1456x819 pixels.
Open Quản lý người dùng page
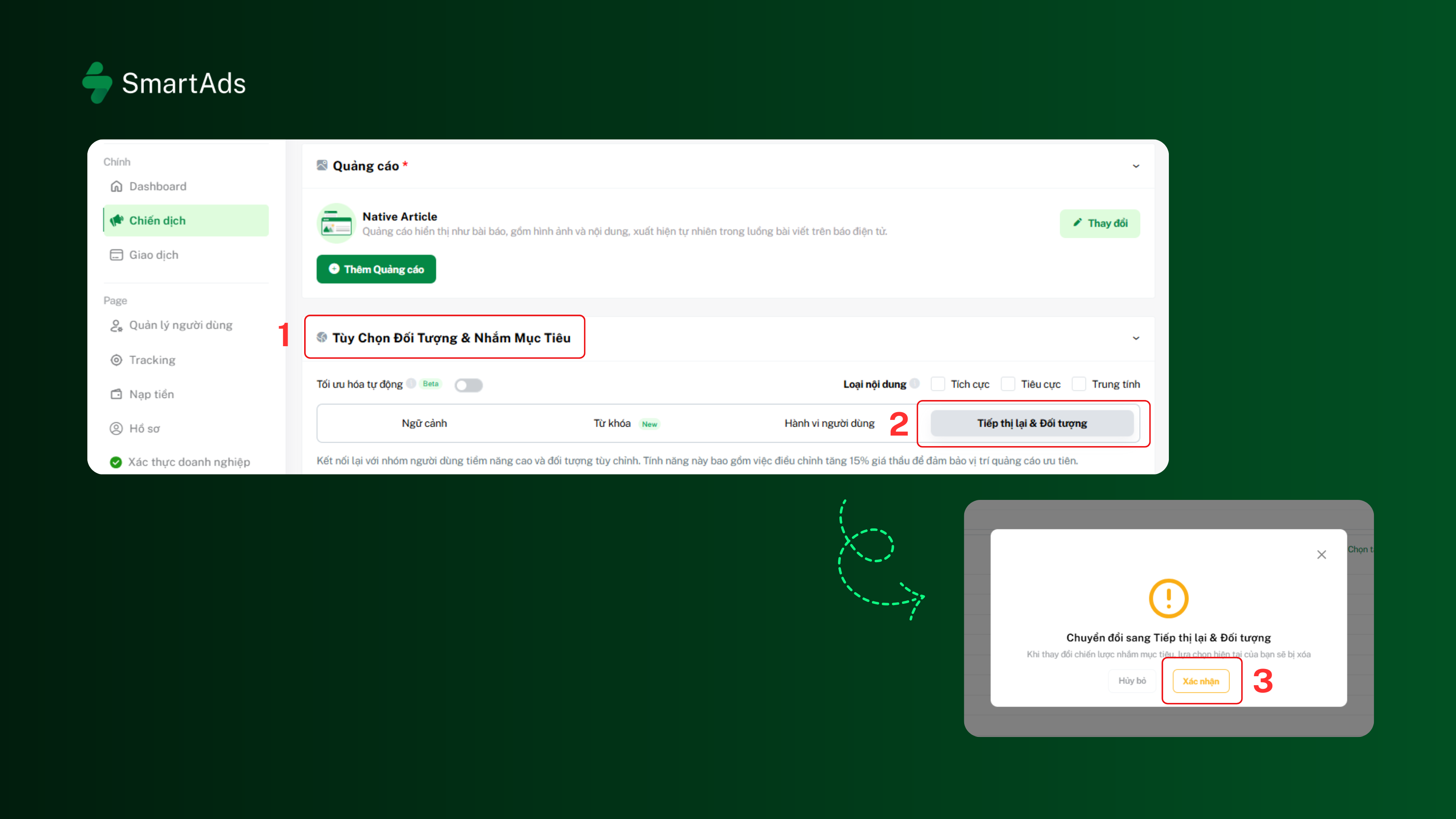[186, 326]
